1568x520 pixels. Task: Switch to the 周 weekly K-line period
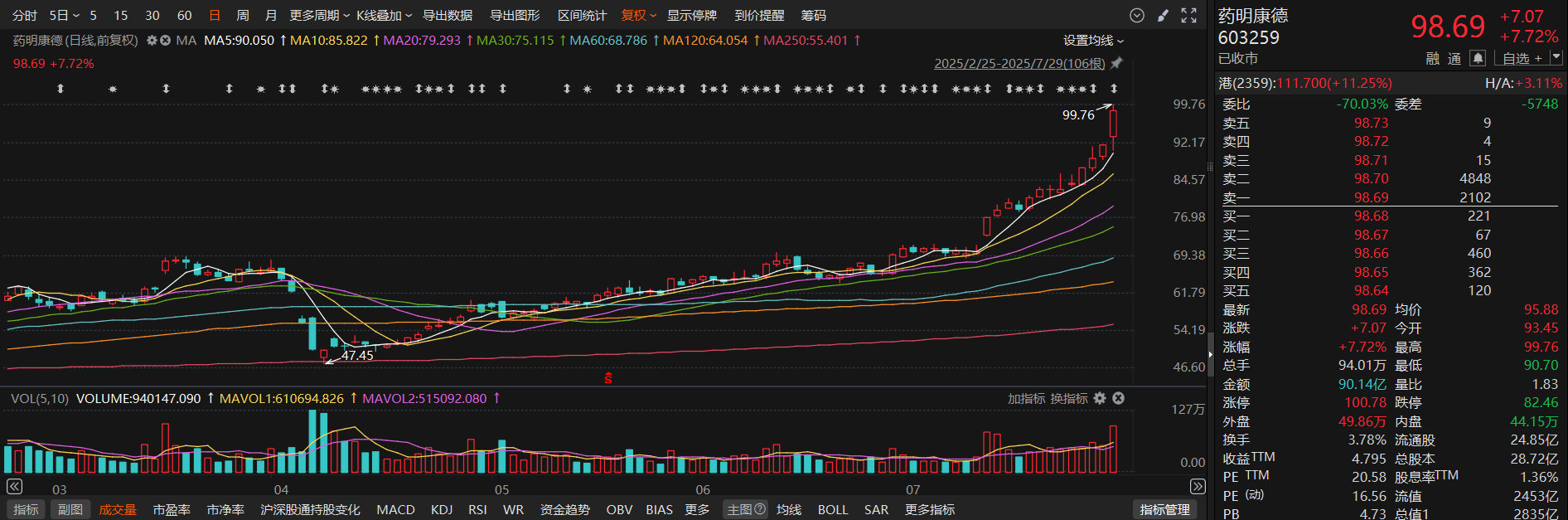click(243, 16)
